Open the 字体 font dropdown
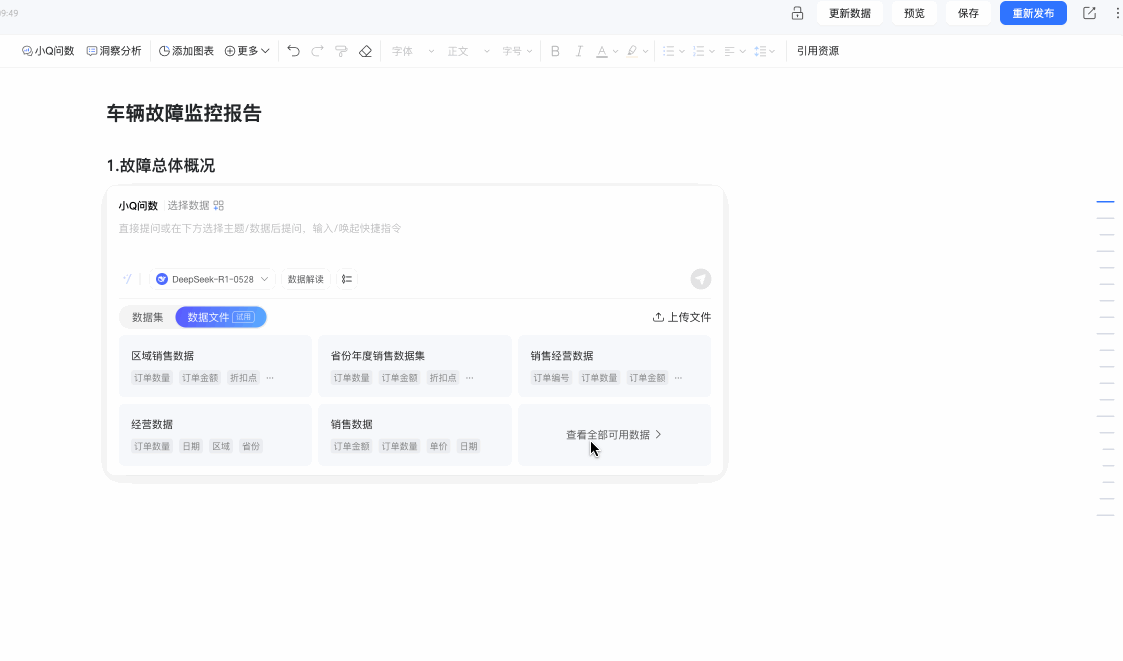Viewport: 1123px width, 661px height. pos(413,51)
